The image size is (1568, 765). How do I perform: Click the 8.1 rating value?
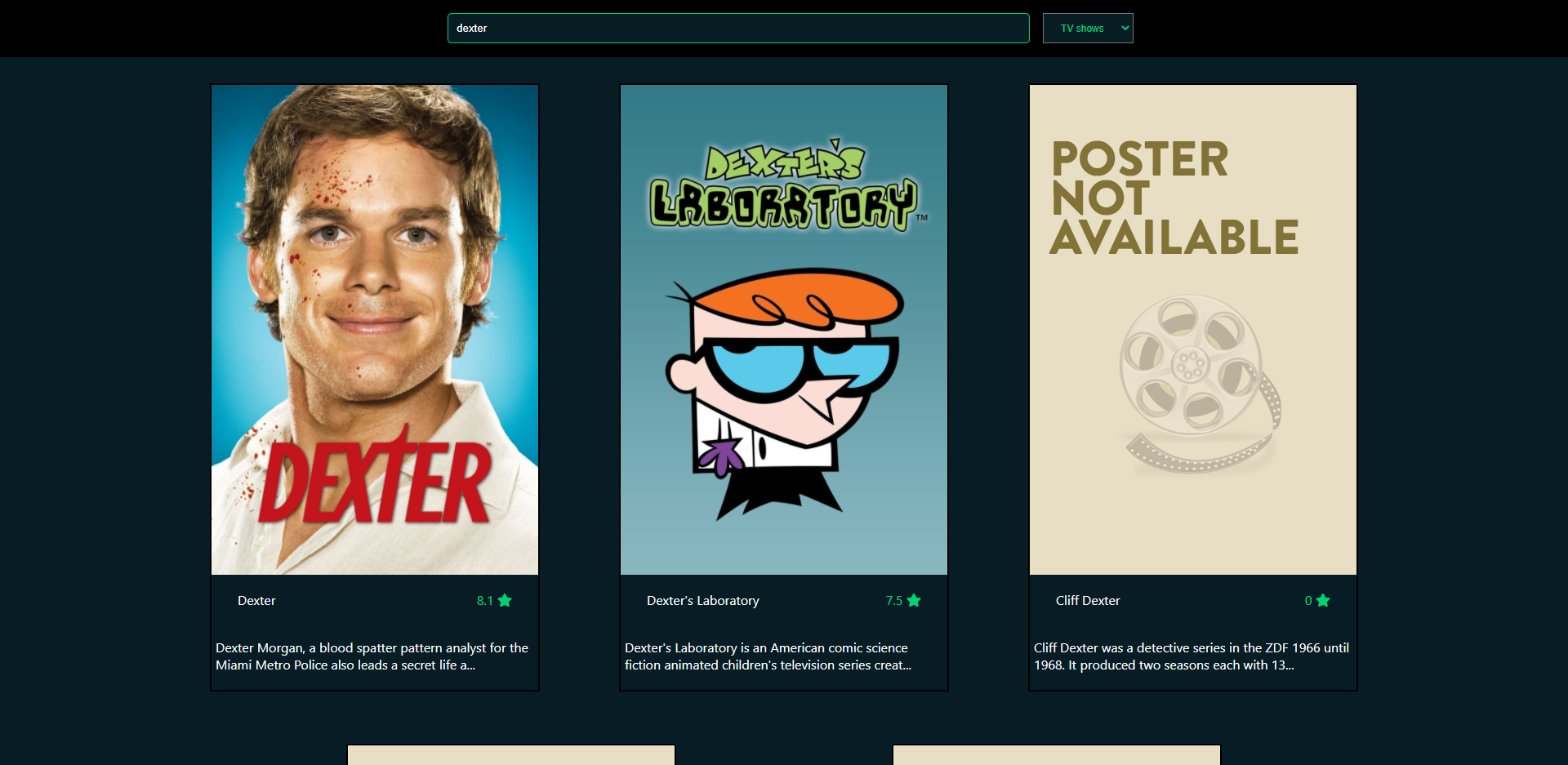[485, 601]
